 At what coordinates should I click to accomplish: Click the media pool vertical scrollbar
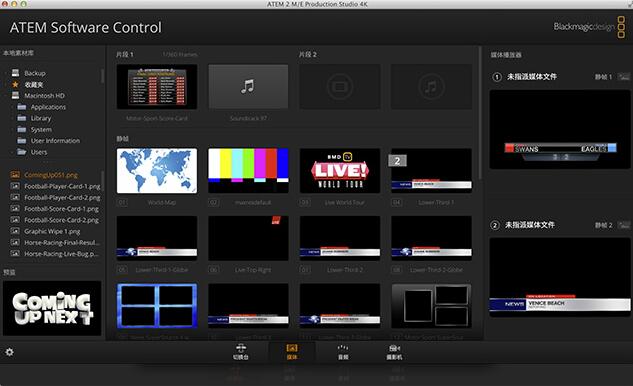480,113
